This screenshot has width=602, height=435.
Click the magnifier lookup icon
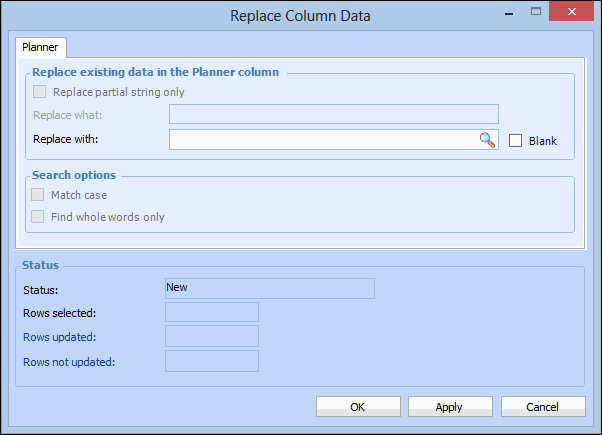487,140
